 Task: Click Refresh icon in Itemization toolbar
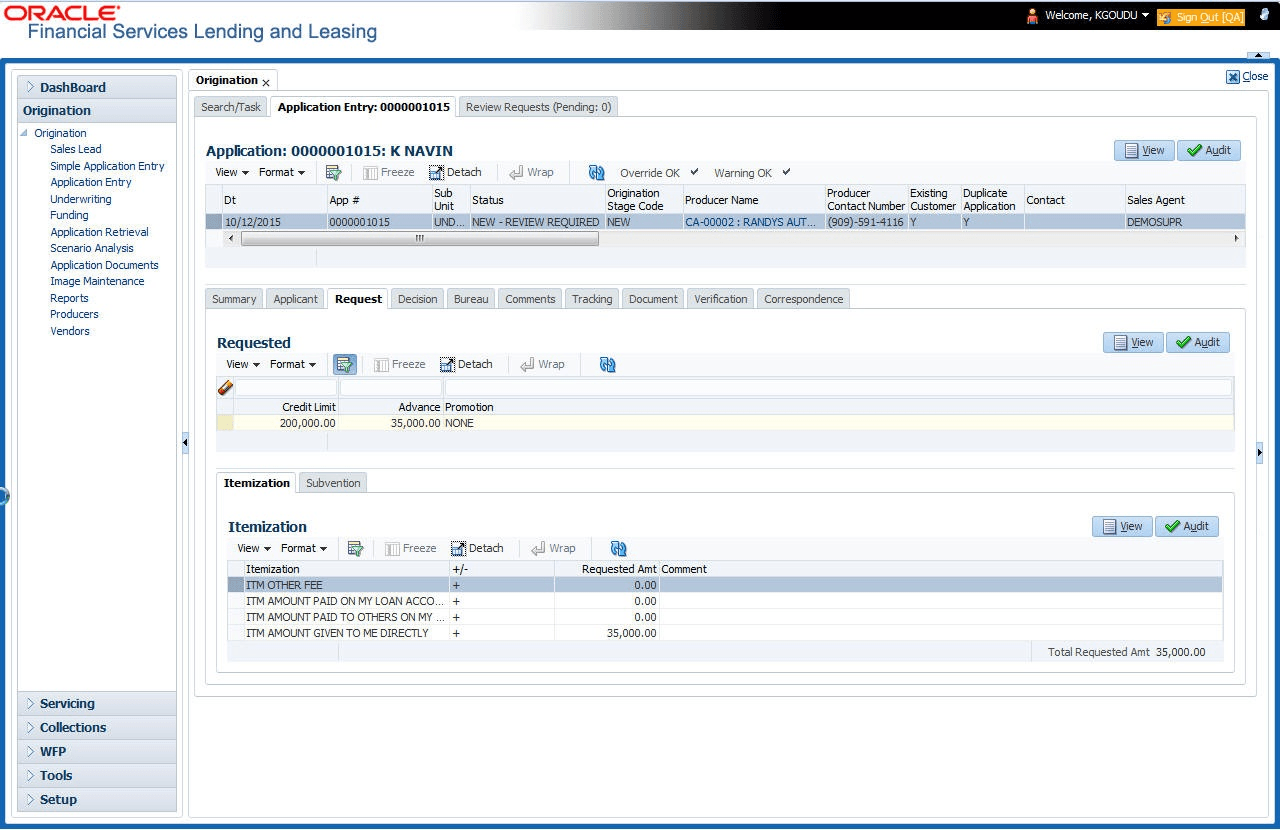(x=618, y=548)
